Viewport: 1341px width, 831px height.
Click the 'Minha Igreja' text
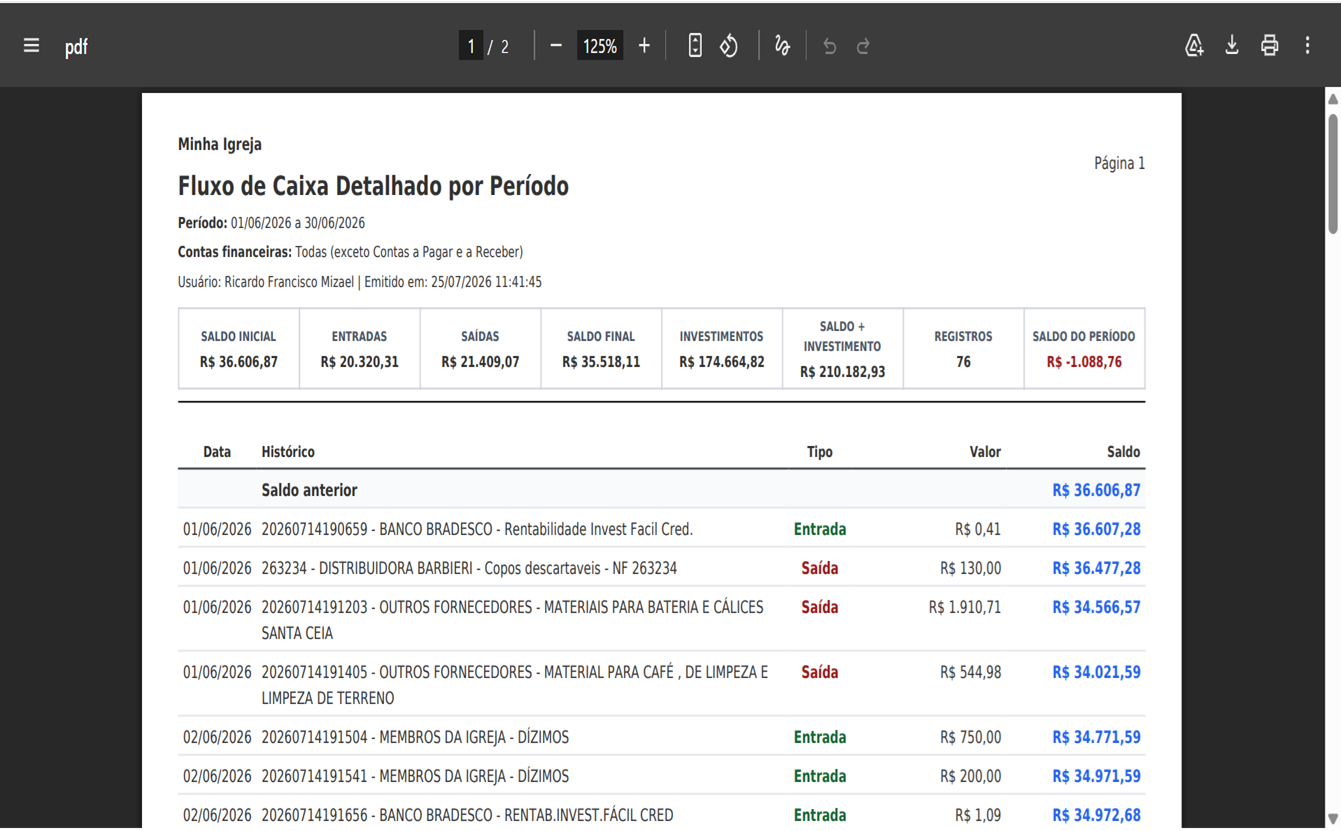pyautogui.click(x=220, y=144)
